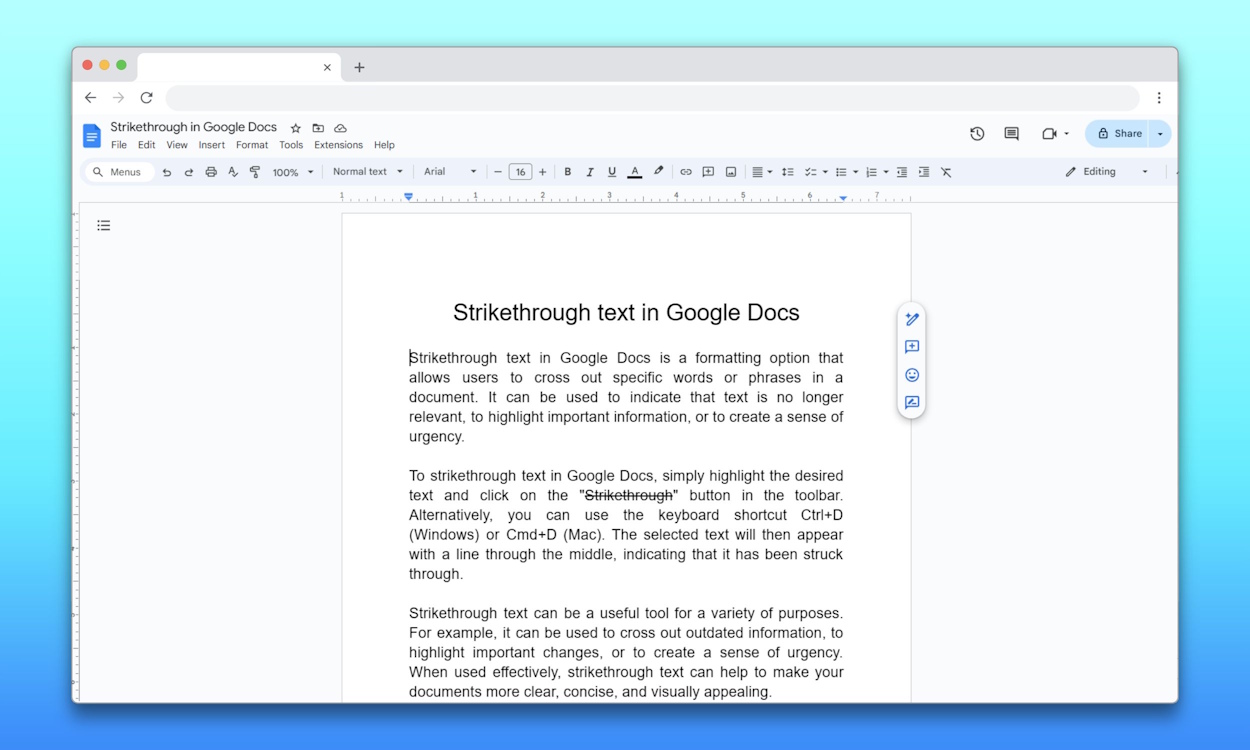Click the insert image icon

click(x=731, y=171)
